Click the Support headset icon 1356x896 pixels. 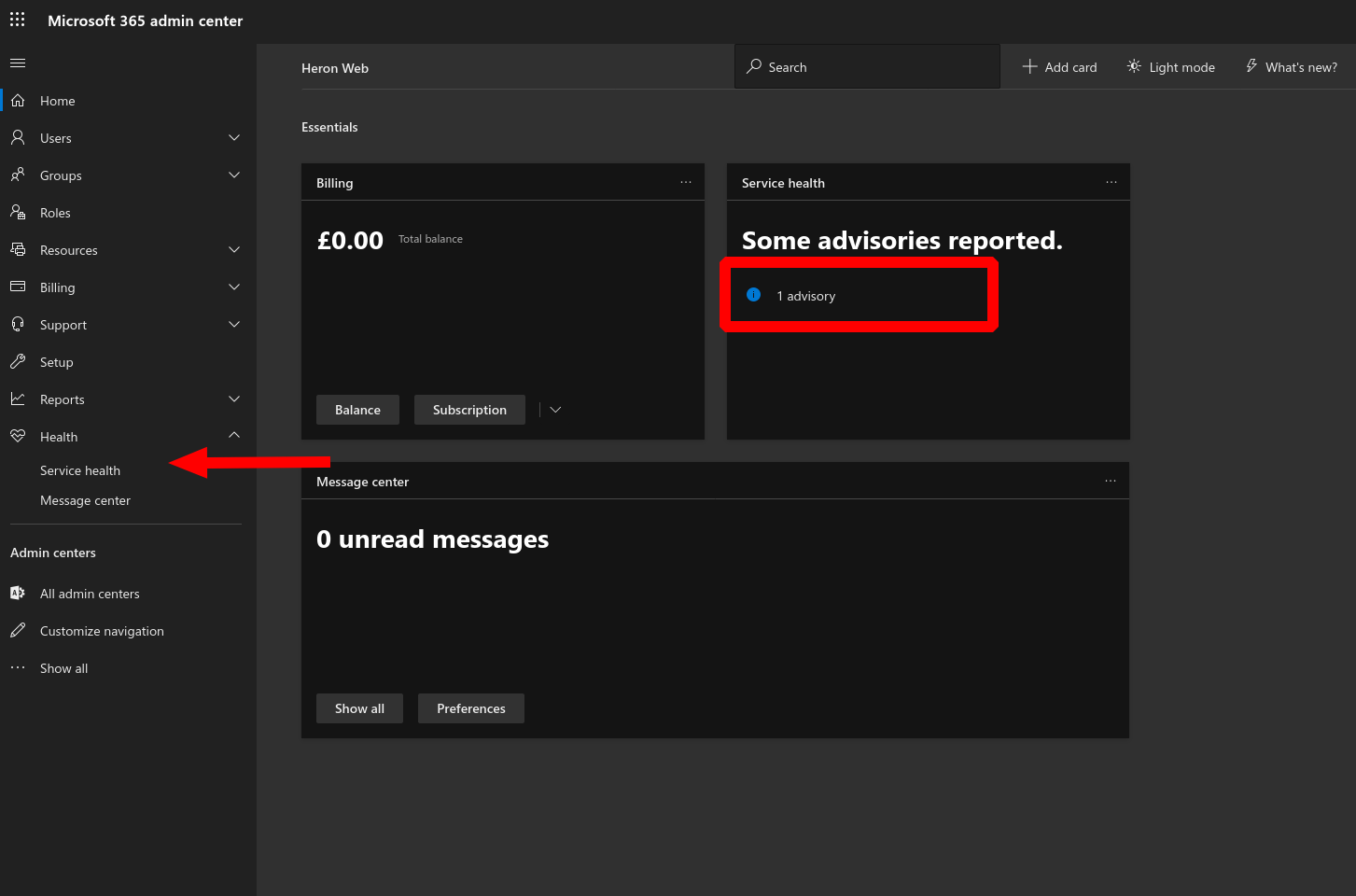click(x=18, y=324)
